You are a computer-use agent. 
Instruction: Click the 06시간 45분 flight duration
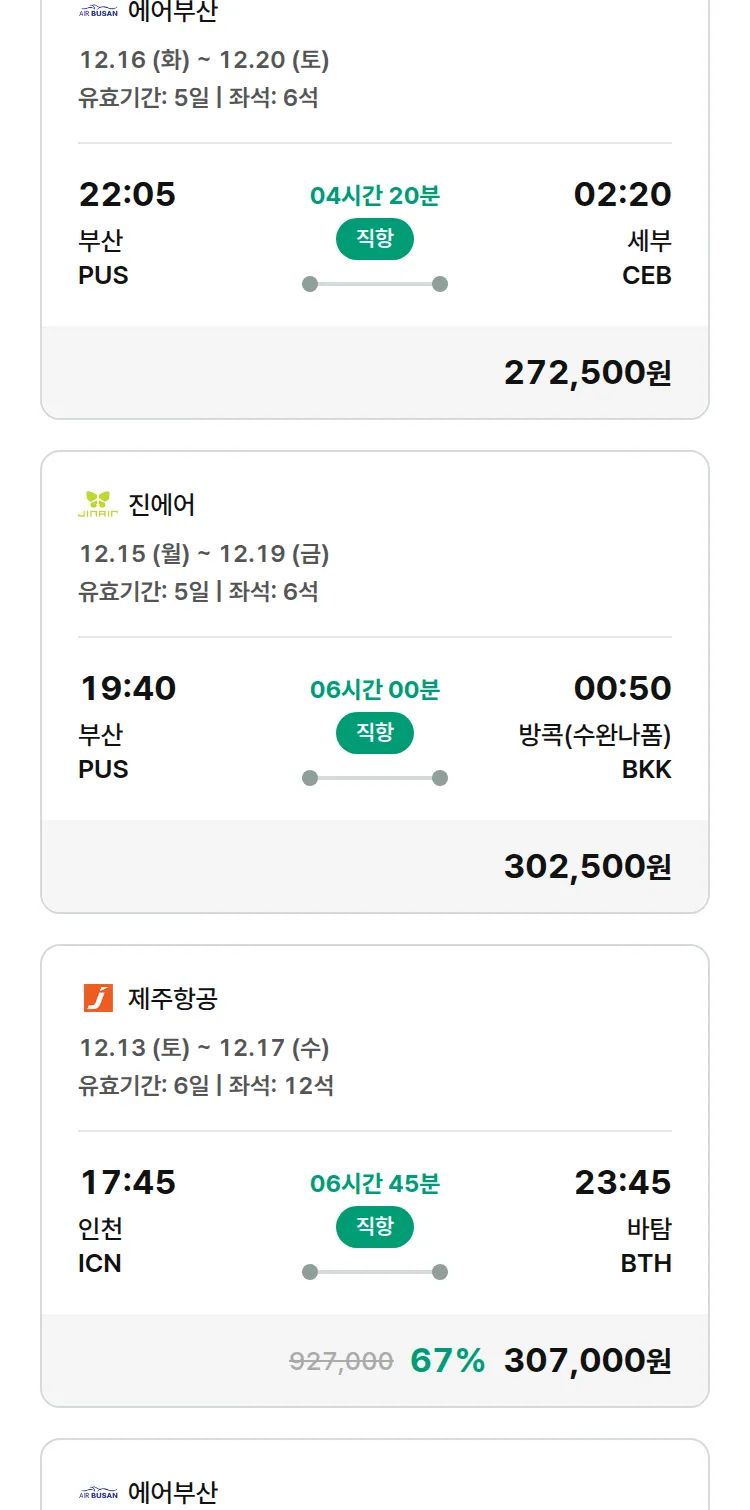tap(374, 1184)
